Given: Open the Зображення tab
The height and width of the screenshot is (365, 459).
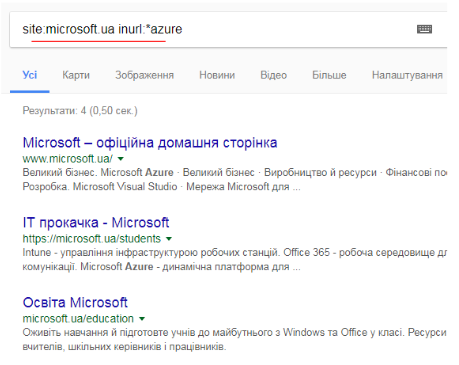Looking at the screenshot, I should pos(145,75).
